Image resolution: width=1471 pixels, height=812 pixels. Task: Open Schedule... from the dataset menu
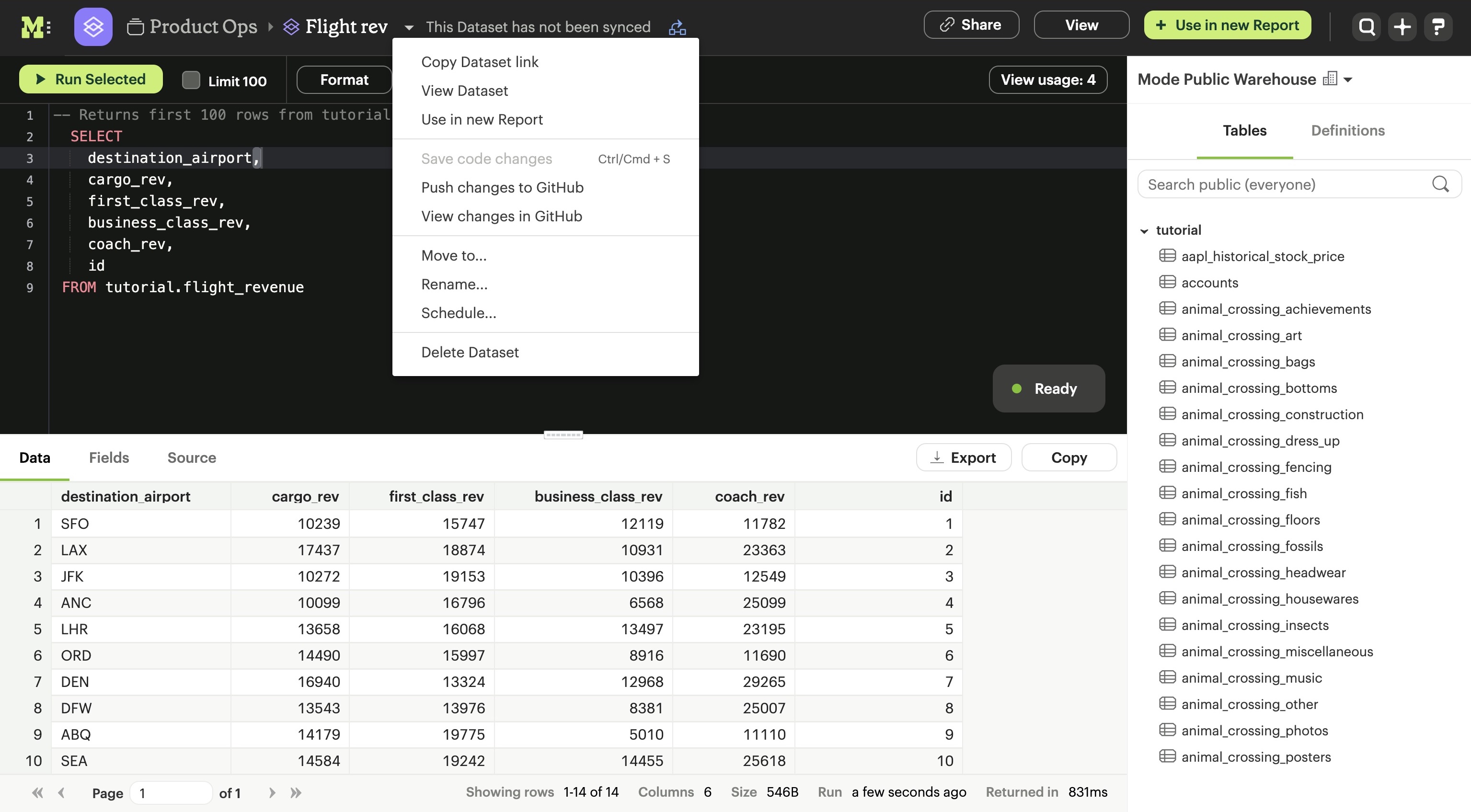(459, 312)
